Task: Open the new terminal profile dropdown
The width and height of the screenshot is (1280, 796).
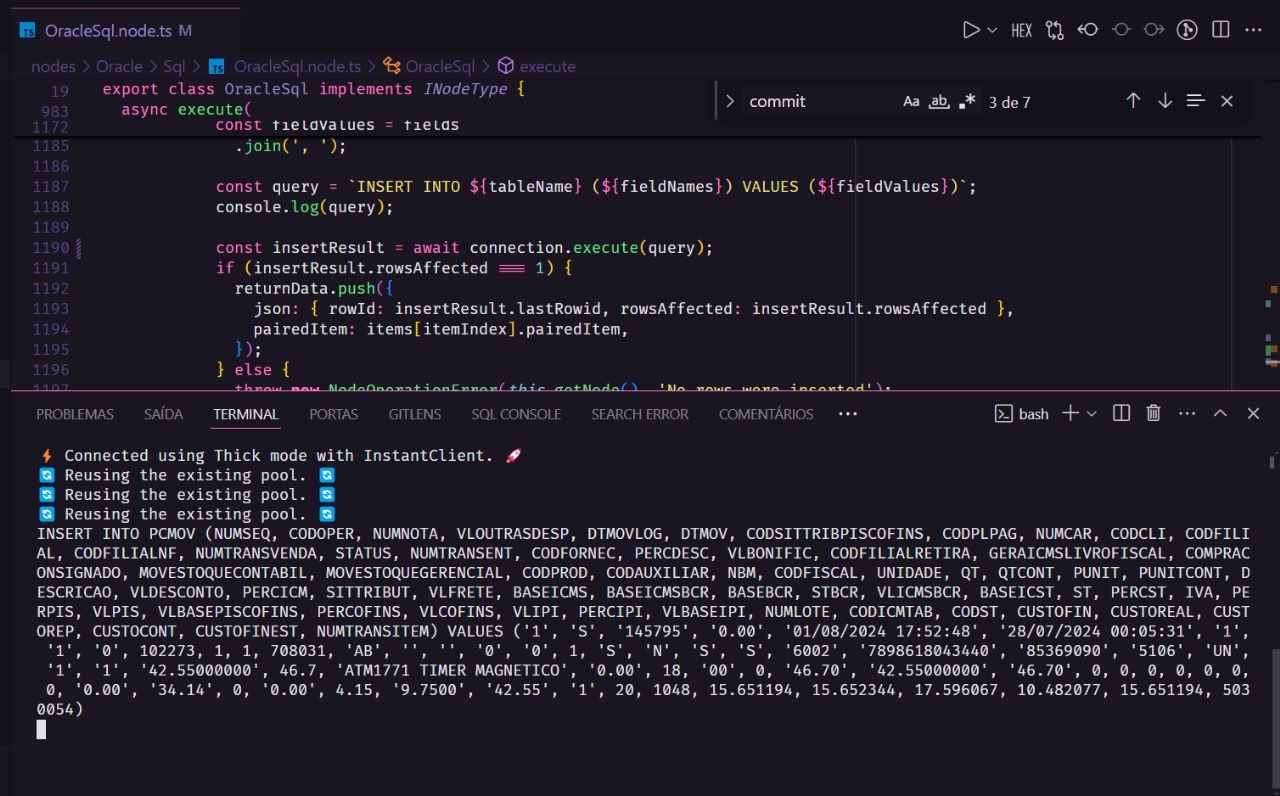Action: tap(1092, 413)
